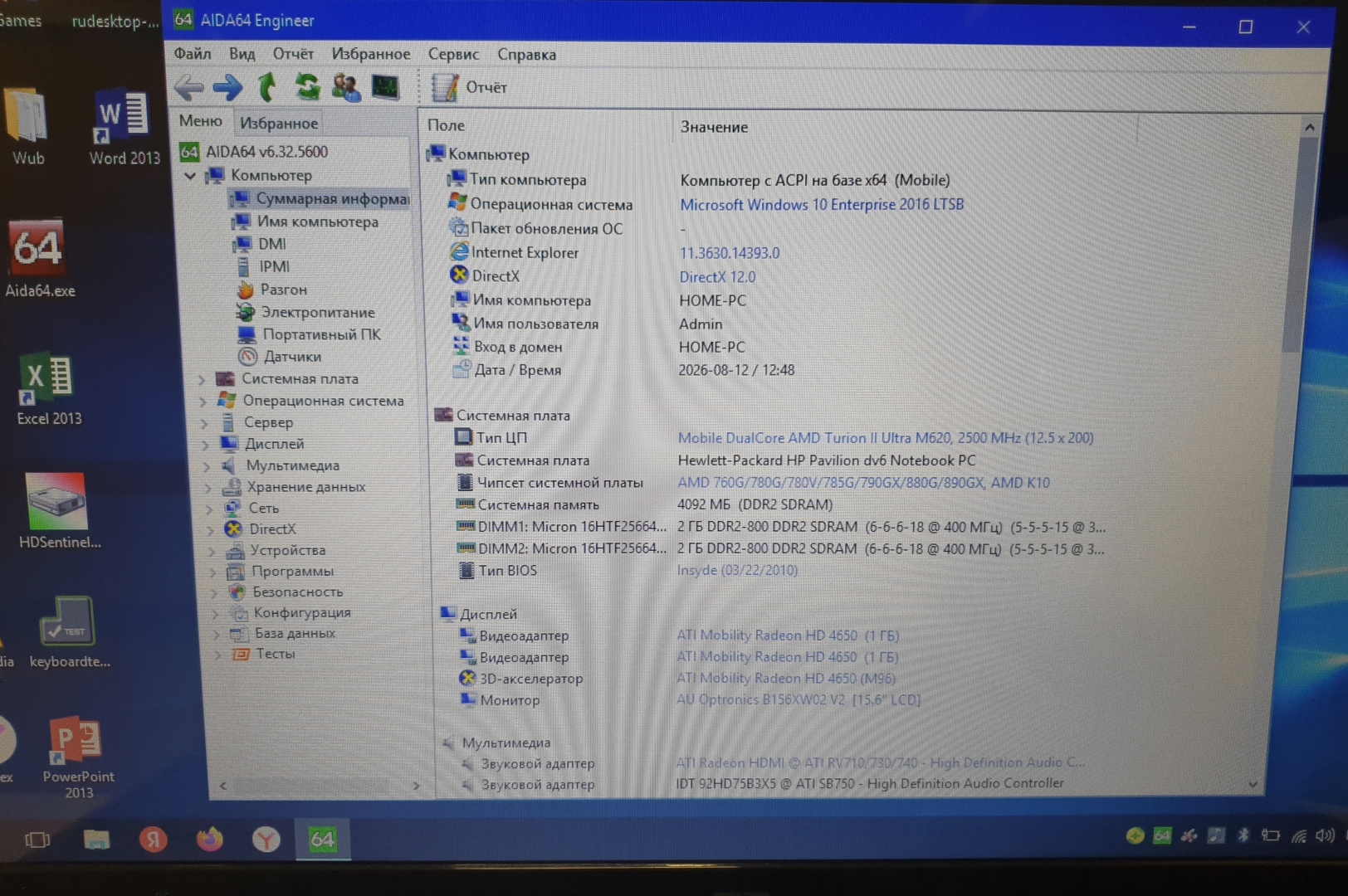The image size is (1348, 896).
Task: Open the Сервис menu
Action: click(453, 54)
